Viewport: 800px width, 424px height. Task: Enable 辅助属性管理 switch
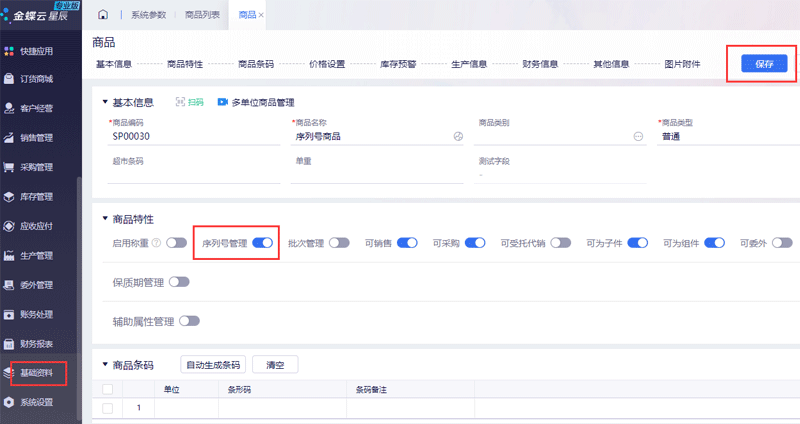pyautogui.click(x=189, y=321)
